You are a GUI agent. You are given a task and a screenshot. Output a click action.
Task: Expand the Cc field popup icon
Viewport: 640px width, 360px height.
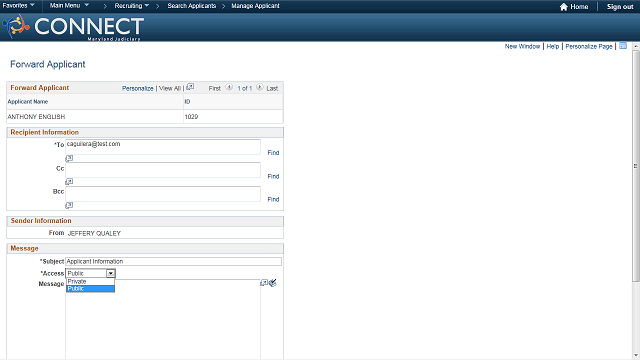[x=69, y=182]
